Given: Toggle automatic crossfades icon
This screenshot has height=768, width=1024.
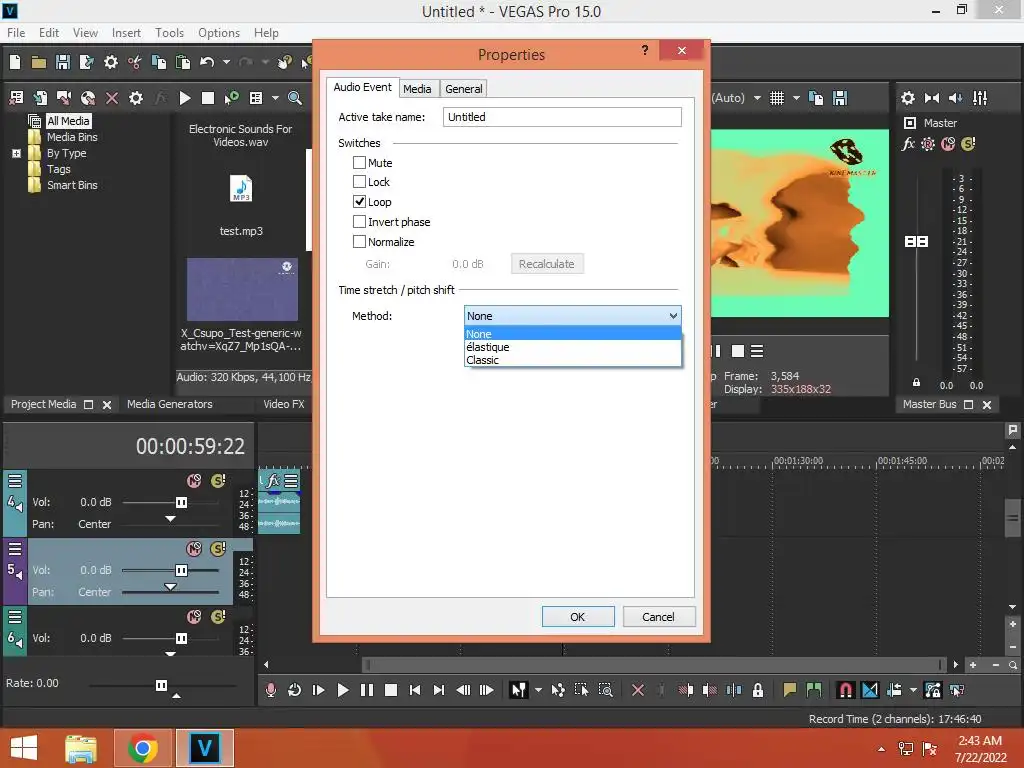Looking at the screenshot, I should click(870, 690).
